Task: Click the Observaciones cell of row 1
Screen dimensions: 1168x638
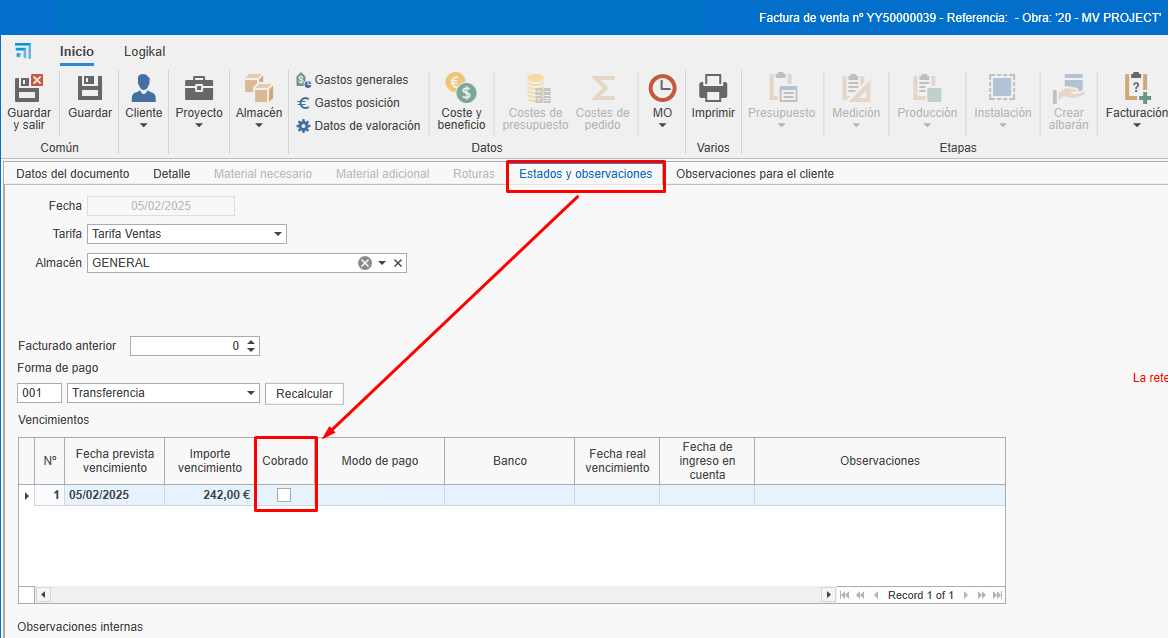Action: (879, 494)
